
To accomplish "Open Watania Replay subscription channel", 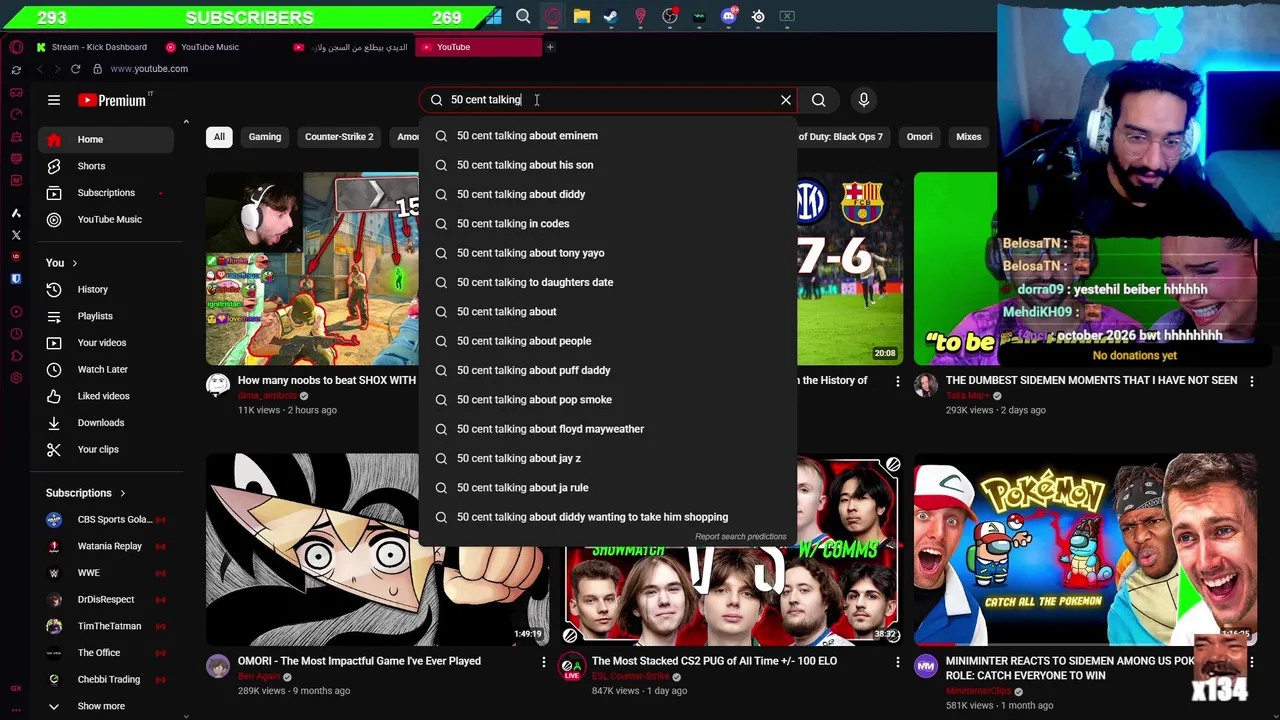I will (x=106, y=546).
